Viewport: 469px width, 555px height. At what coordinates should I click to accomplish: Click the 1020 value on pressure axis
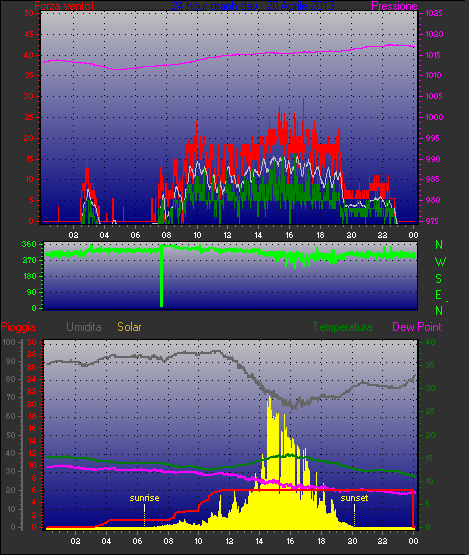(x=434, y=34)
